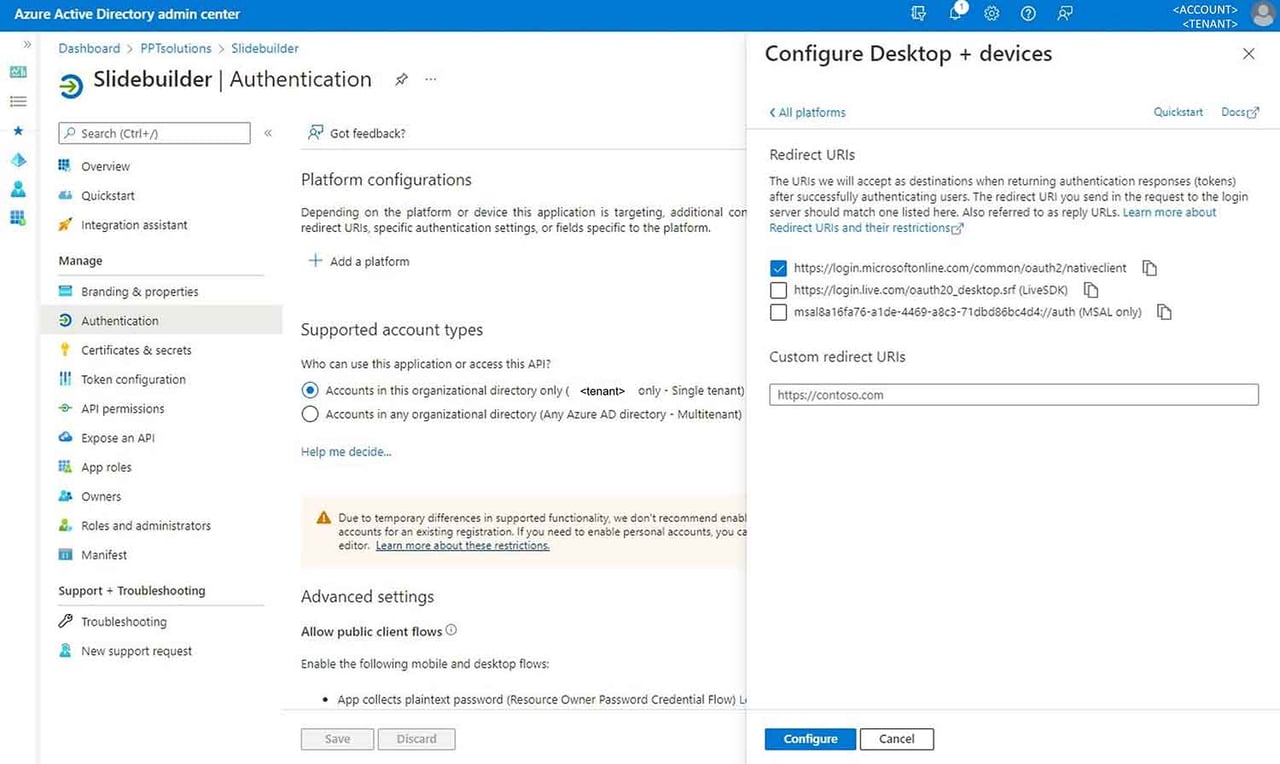Go to Slidebuilder breadcrumb
This screenshot has width=1280, height=764.
click(x=265, y=48)
